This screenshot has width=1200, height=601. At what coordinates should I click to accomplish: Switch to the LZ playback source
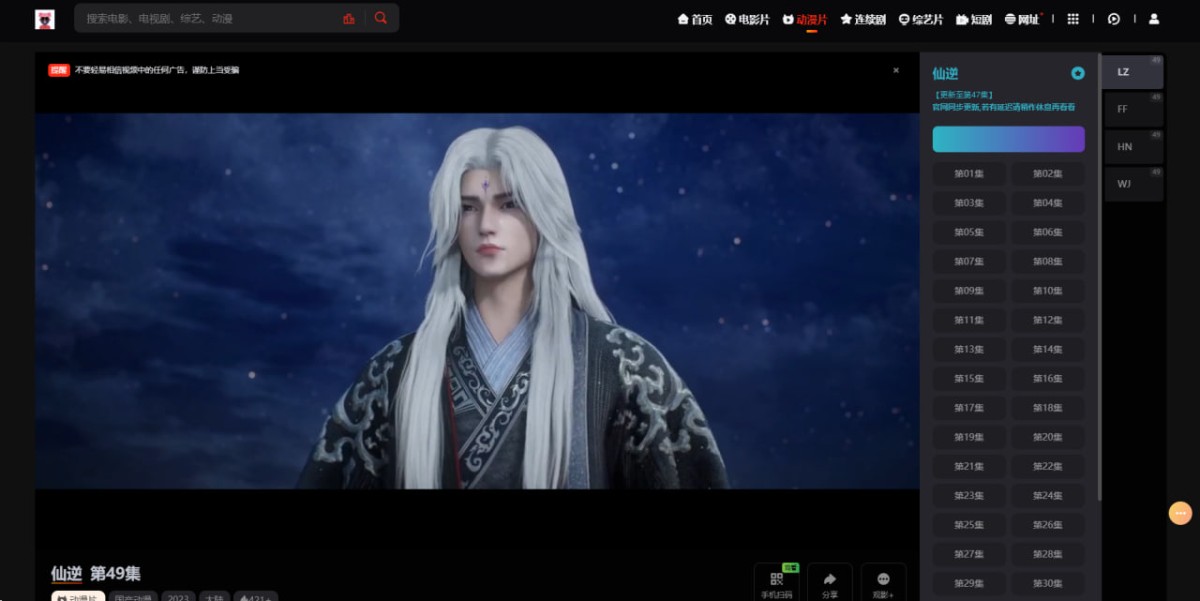tap(1133, 72)
